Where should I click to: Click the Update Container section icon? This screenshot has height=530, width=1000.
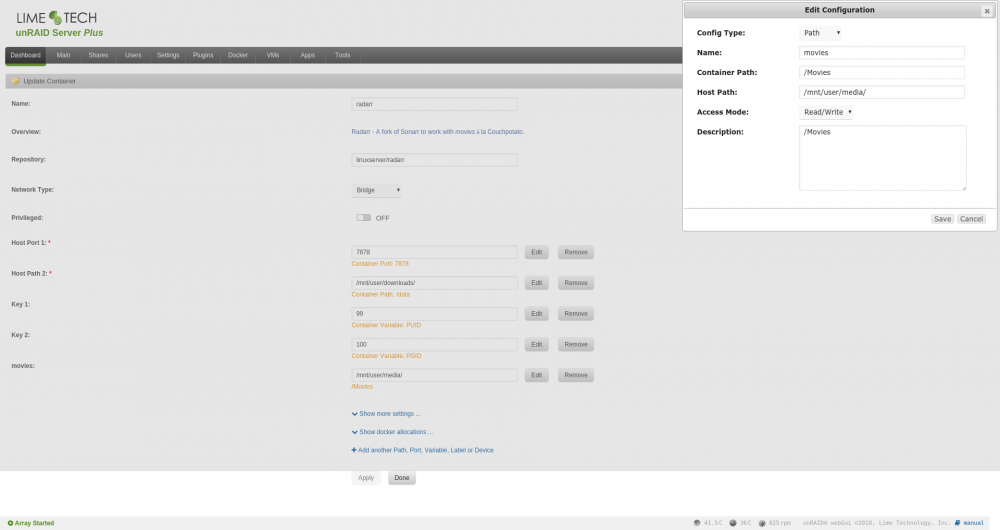[x=15, y=81]
